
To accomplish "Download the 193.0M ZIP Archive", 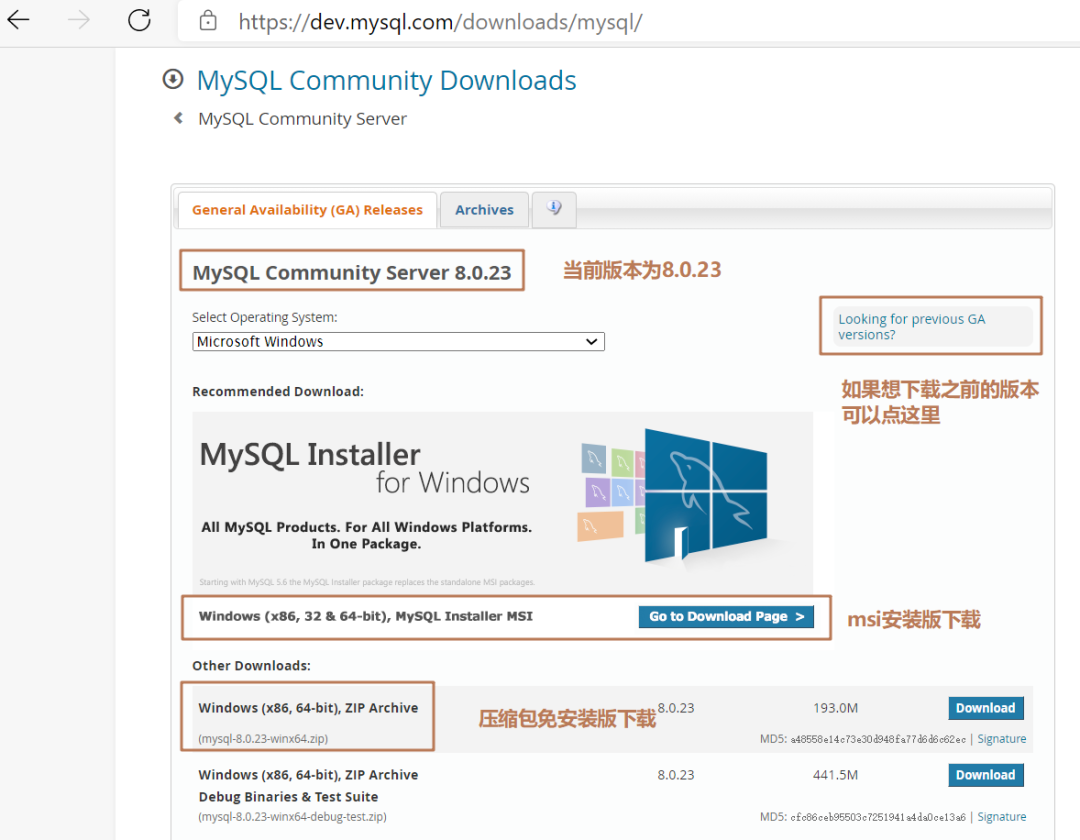I will point(986,708).
